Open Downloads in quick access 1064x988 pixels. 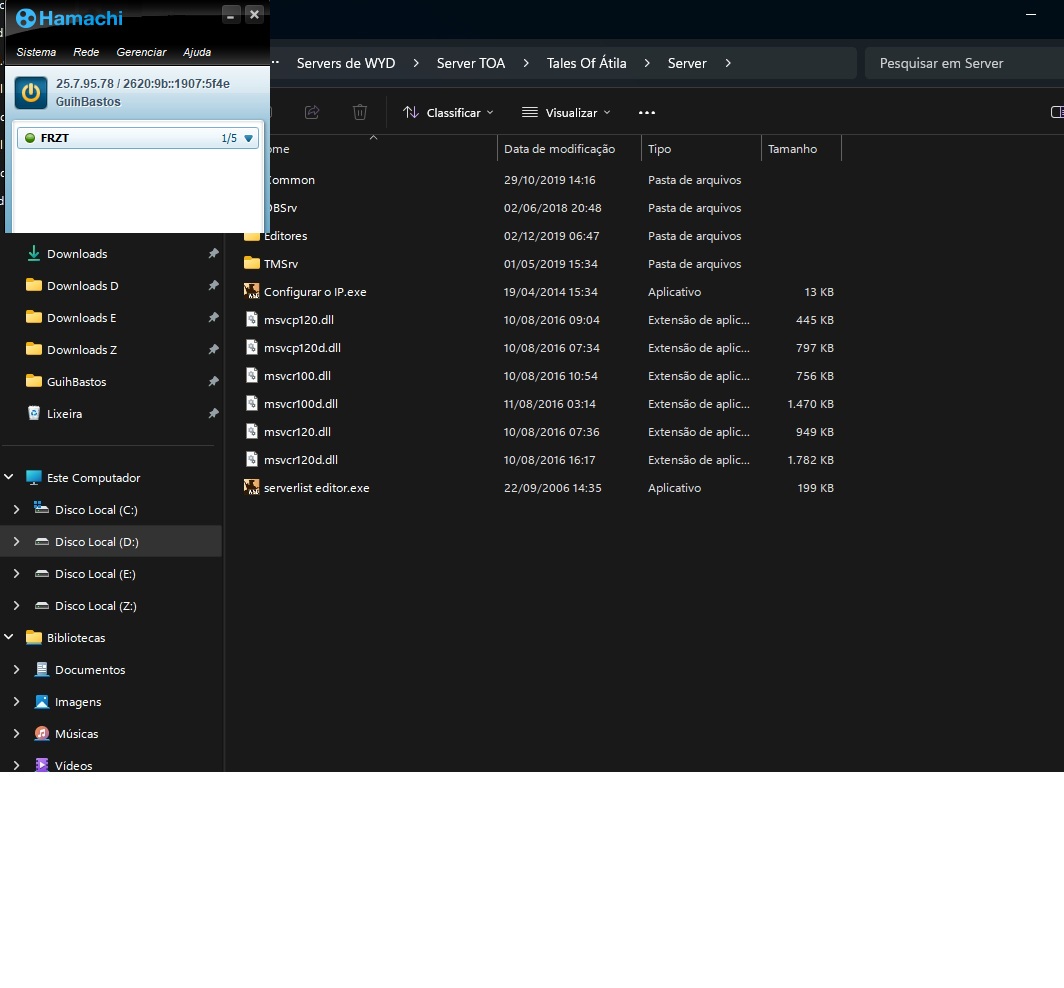pyautogui.click(x=77, y=254)
